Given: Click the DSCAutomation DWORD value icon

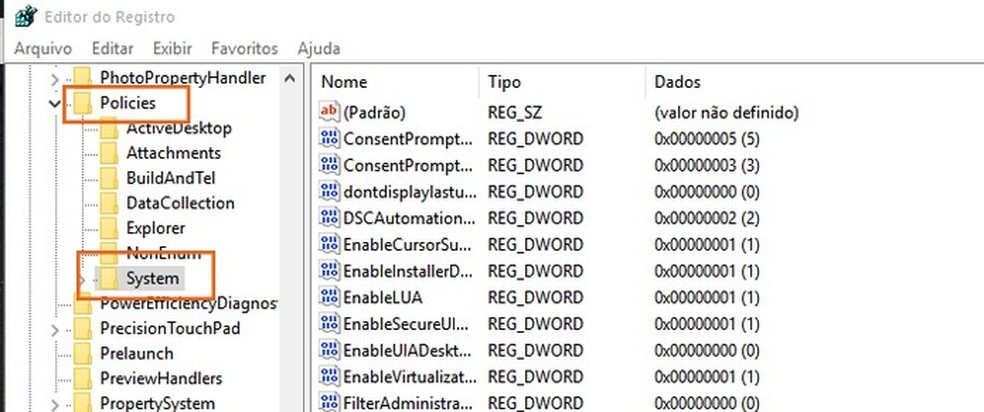Looking at the screenshot, I should tap(330, 217).
